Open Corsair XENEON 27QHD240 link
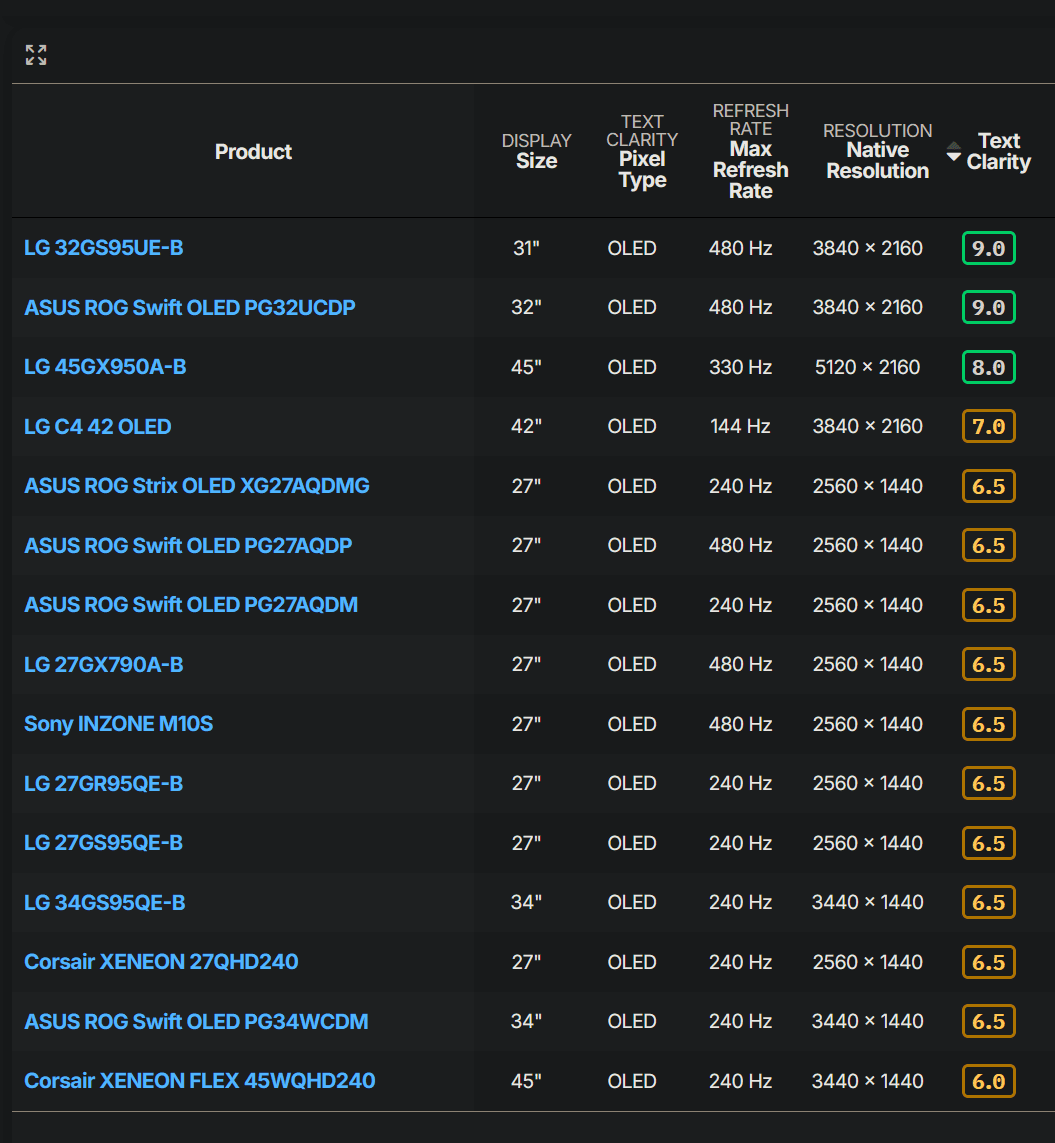 point(161,961)
